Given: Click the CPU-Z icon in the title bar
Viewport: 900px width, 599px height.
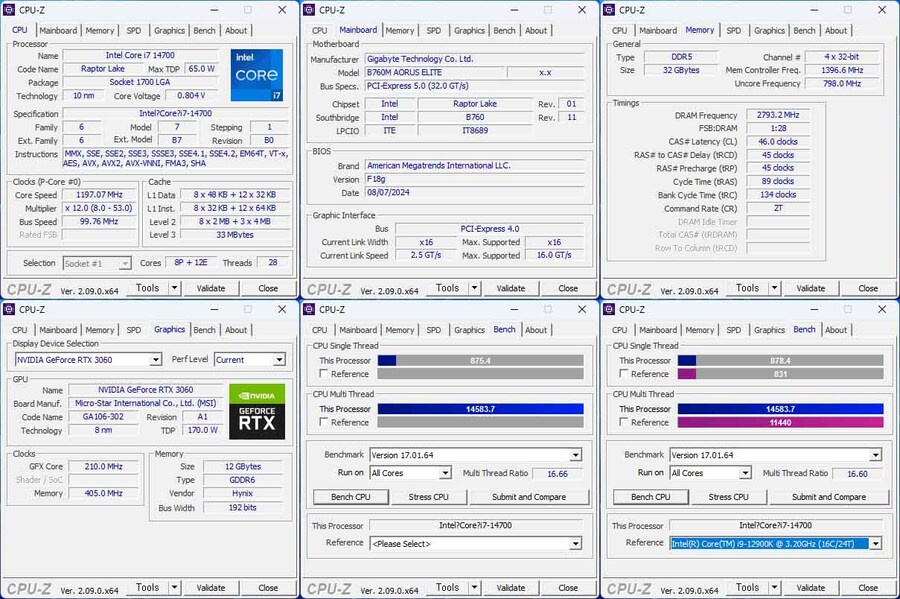Looking at the screenshot, I should pos(10,10).
